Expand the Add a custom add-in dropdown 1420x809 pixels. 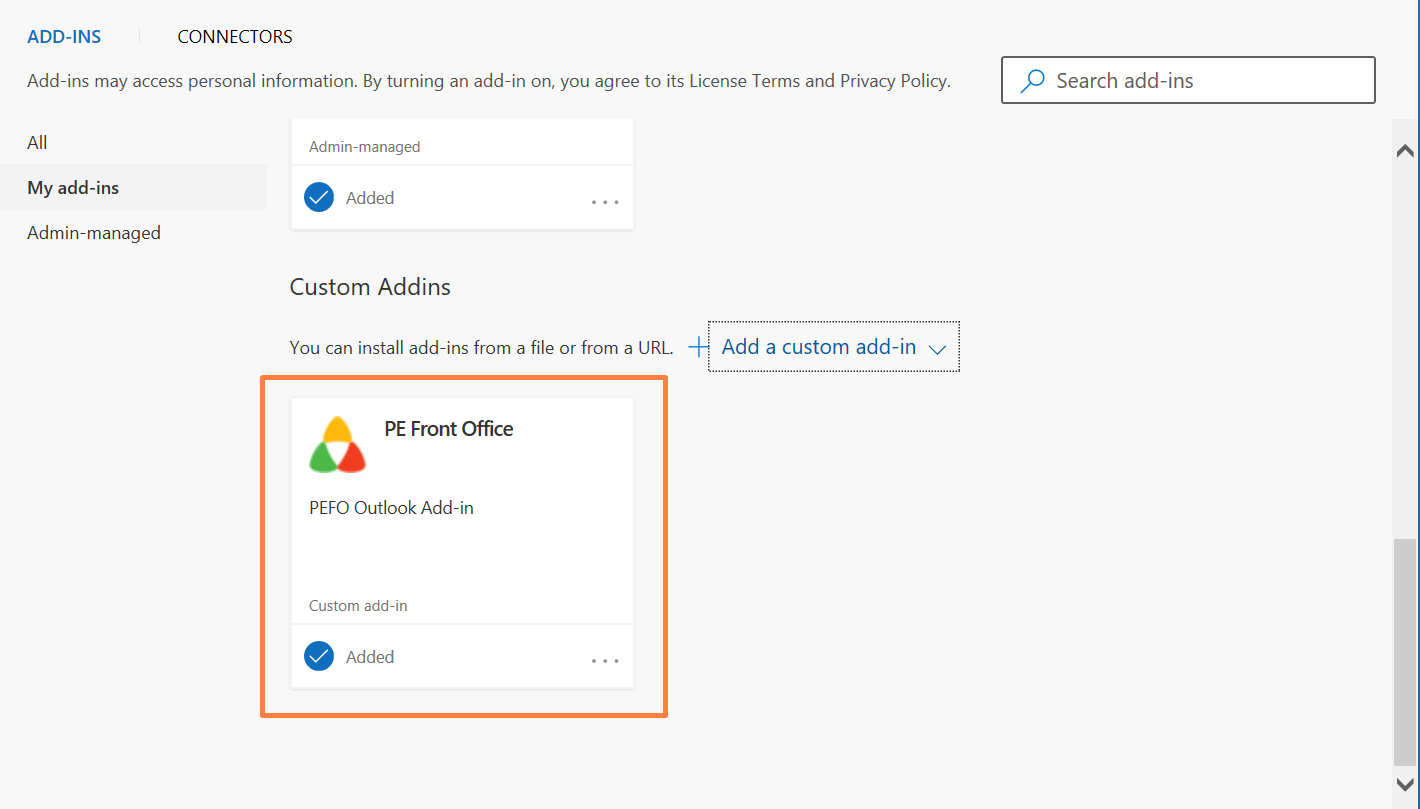point(819,347)
